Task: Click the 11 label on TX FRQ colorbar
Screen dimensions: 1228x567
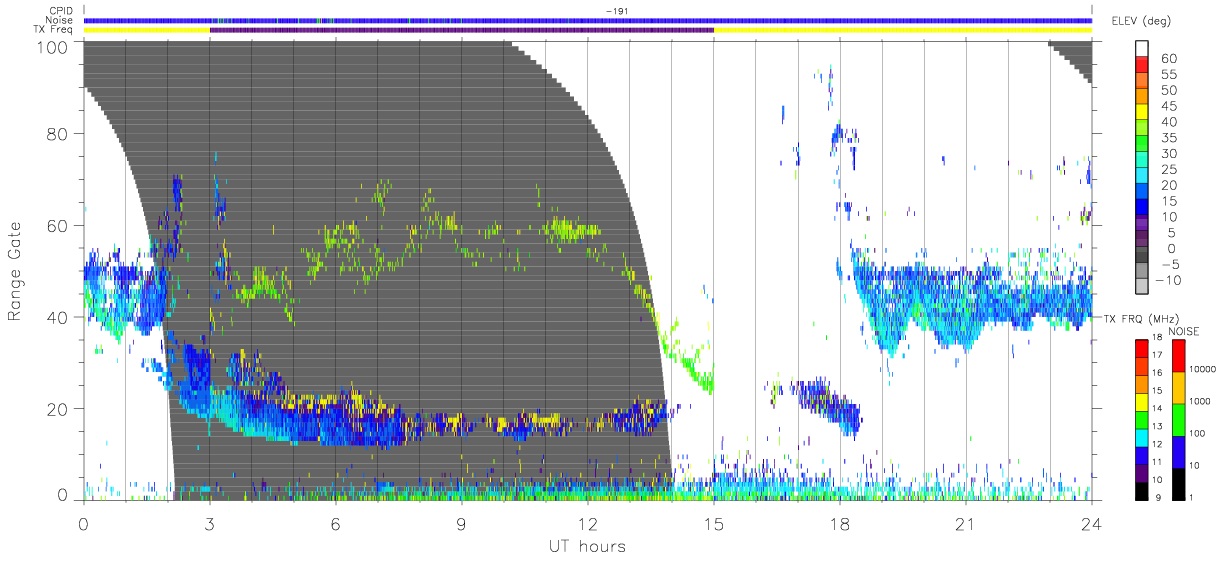Action: (1159, 462)
